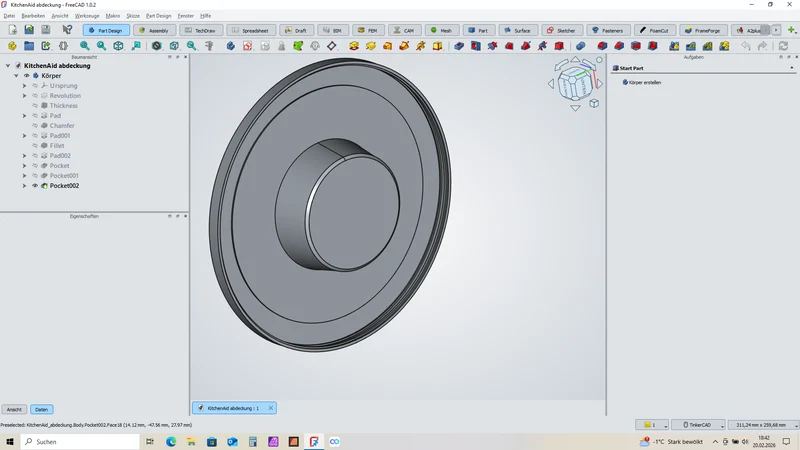
Task: Click the refresh recompute icon
Action: [783, 46]
